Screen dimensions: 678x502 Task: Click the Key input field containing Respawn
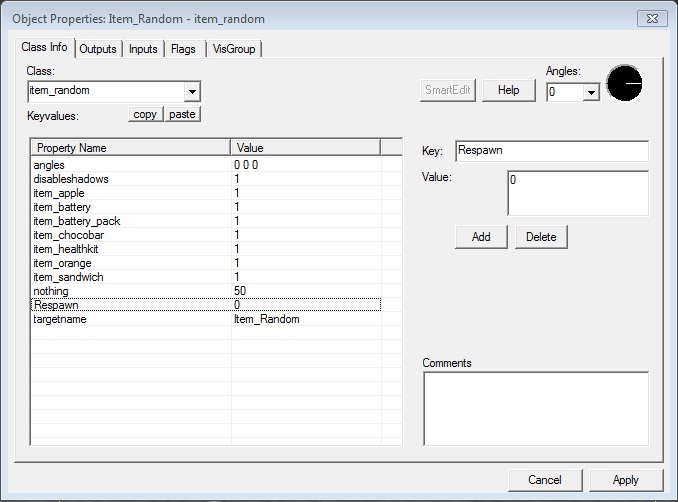(x=552, y=151)
